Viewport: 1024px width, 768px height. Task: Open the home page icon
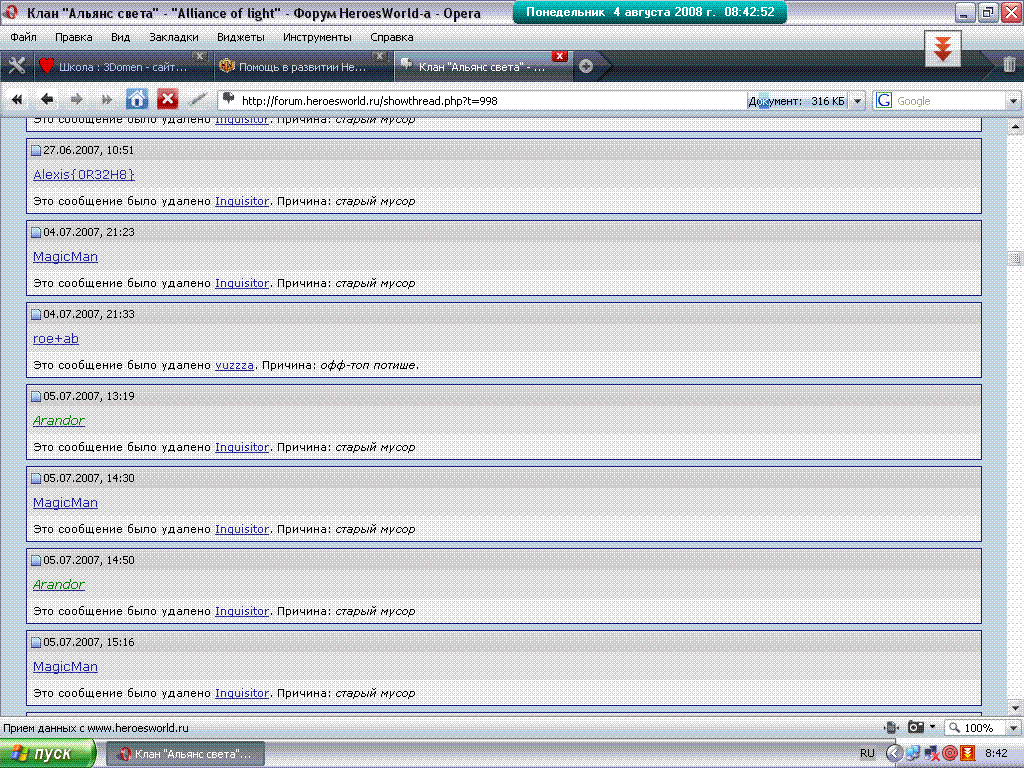click(x=136, y=99)
